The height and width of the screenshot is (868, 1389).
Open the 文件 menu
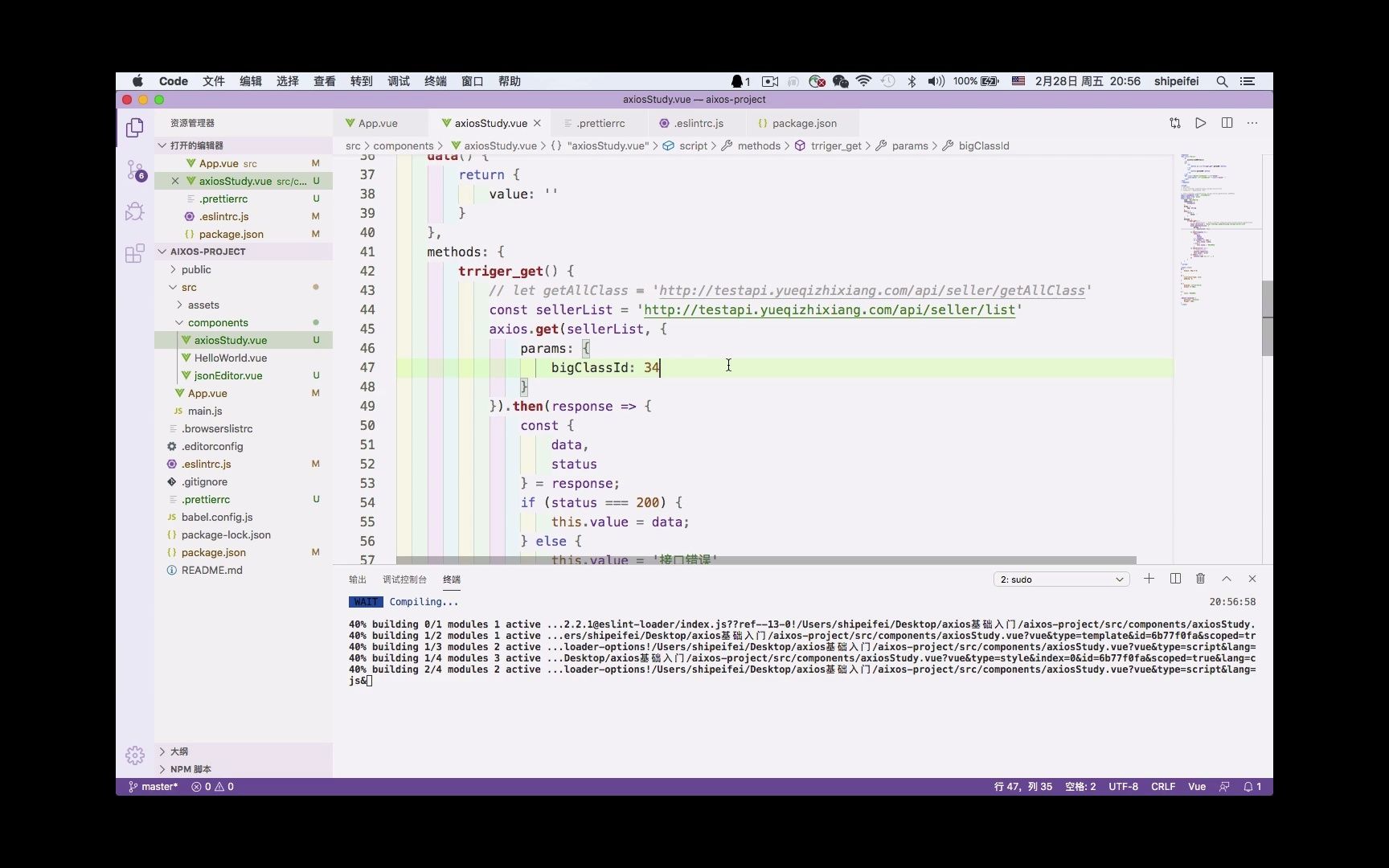tap(214, 81)
